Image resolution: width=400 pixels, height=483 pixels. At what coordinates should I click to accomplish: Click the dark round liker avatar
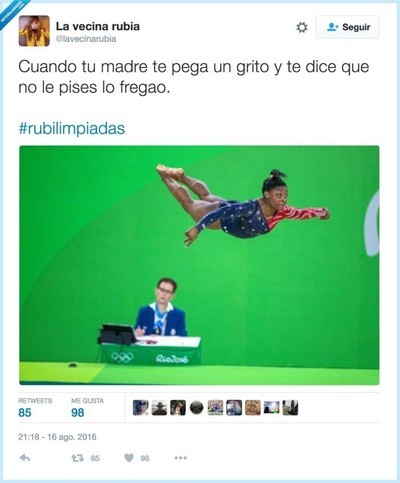pos(196,408)
